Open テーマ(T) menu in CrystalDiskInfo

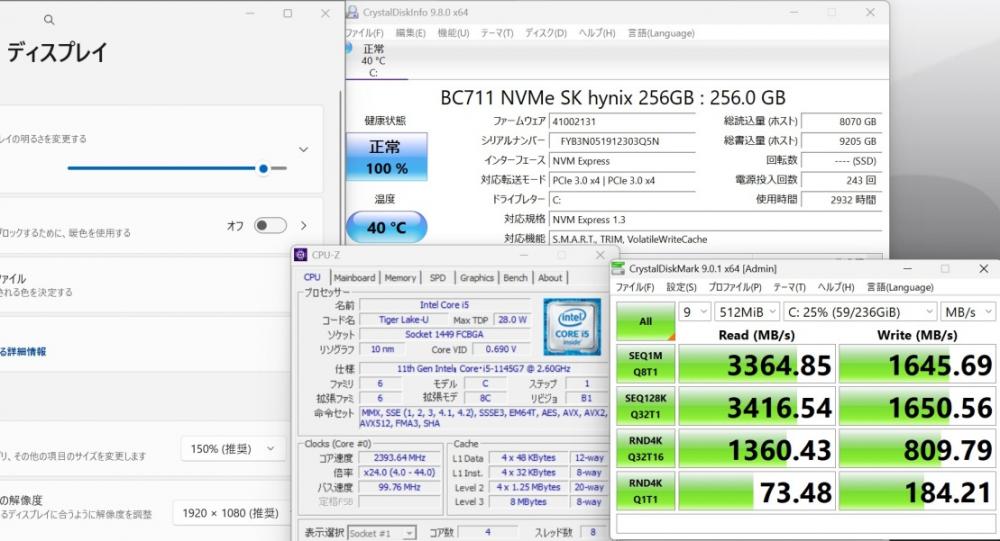click(497, 33)
